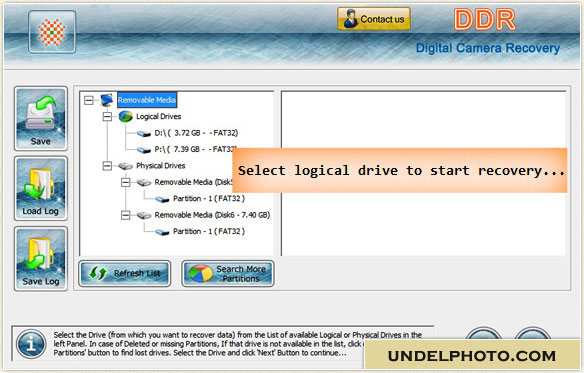Click the person icon on Contact us
The width and height of the screenshot is (584, 373).
[350, 19]
